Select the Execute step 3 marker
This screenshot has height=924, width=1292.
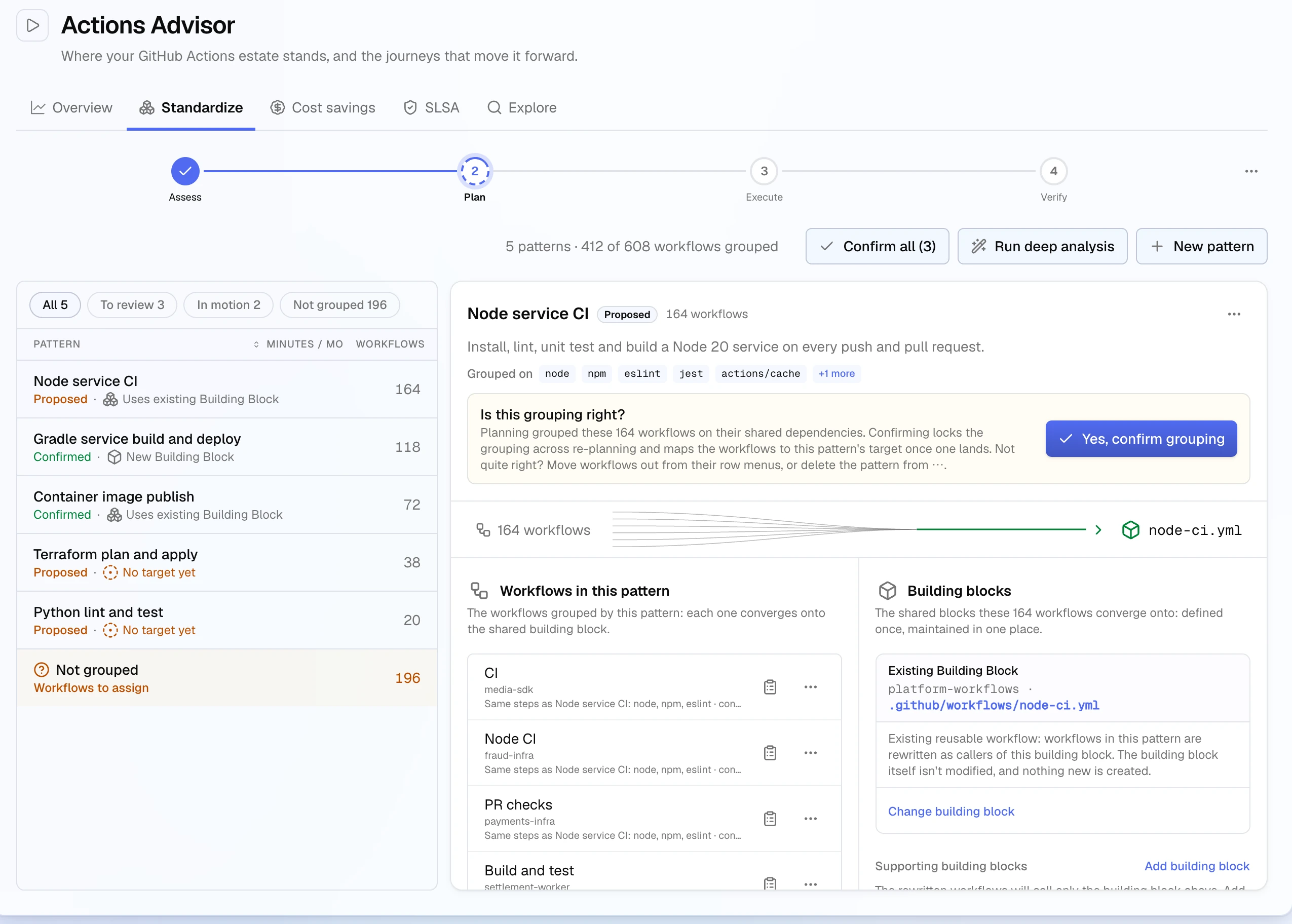tap(764, 171)
